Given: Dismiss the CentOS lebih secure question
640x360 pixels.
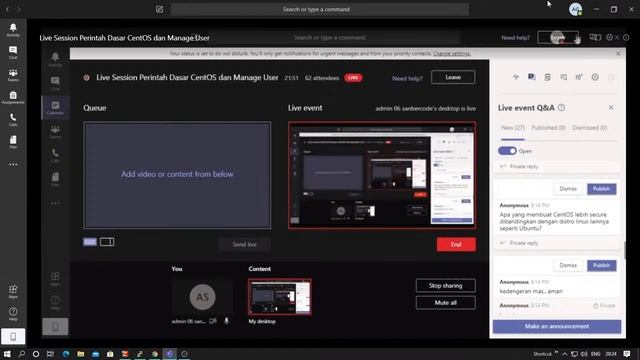Looking at the screenshot, I should click(x=568, y=189).
